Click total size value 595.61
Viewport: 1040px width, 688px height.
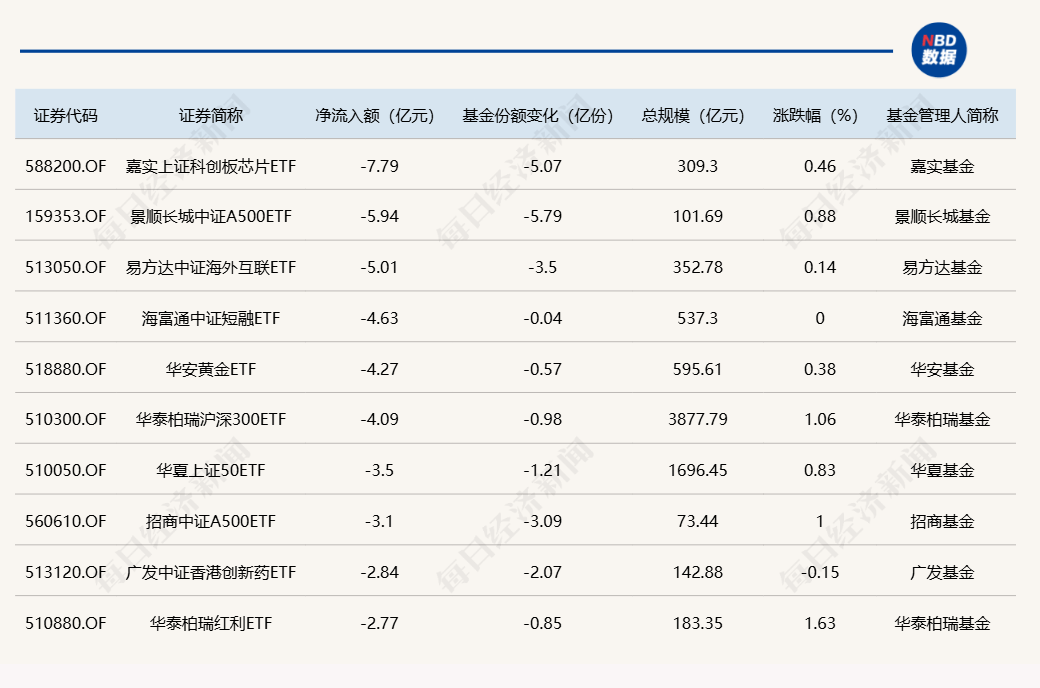pyautogui.click(x=698, y=369)
